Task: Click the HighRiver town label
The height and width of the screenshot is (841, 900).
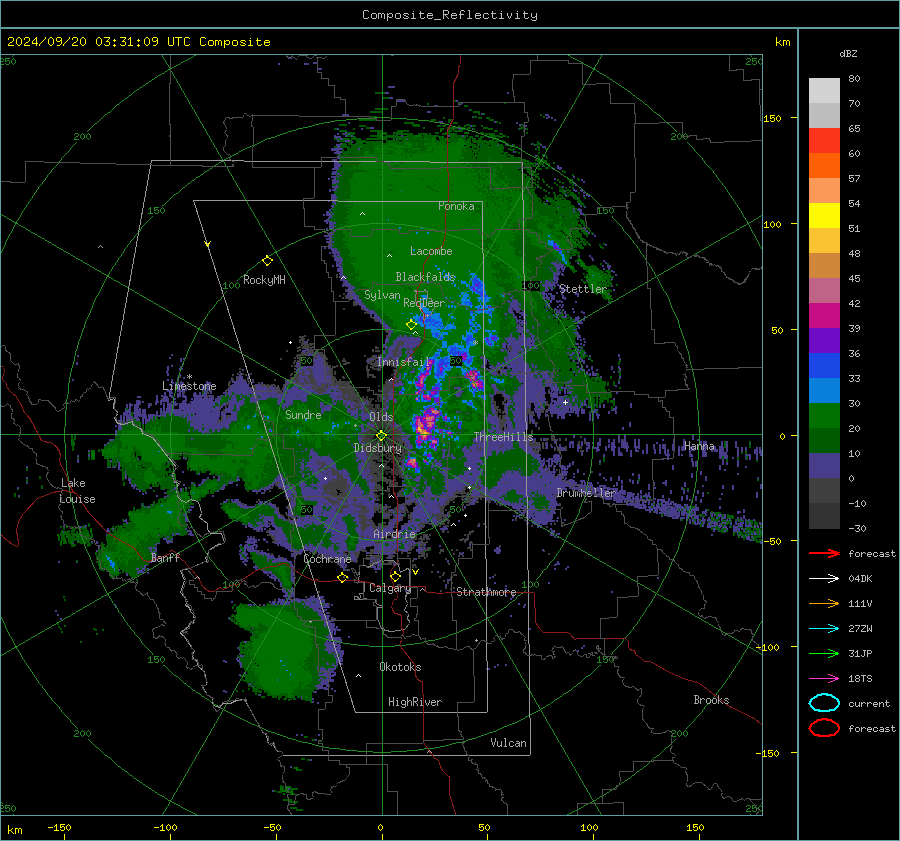Action: pyautogui.click(x=415, y=702)
